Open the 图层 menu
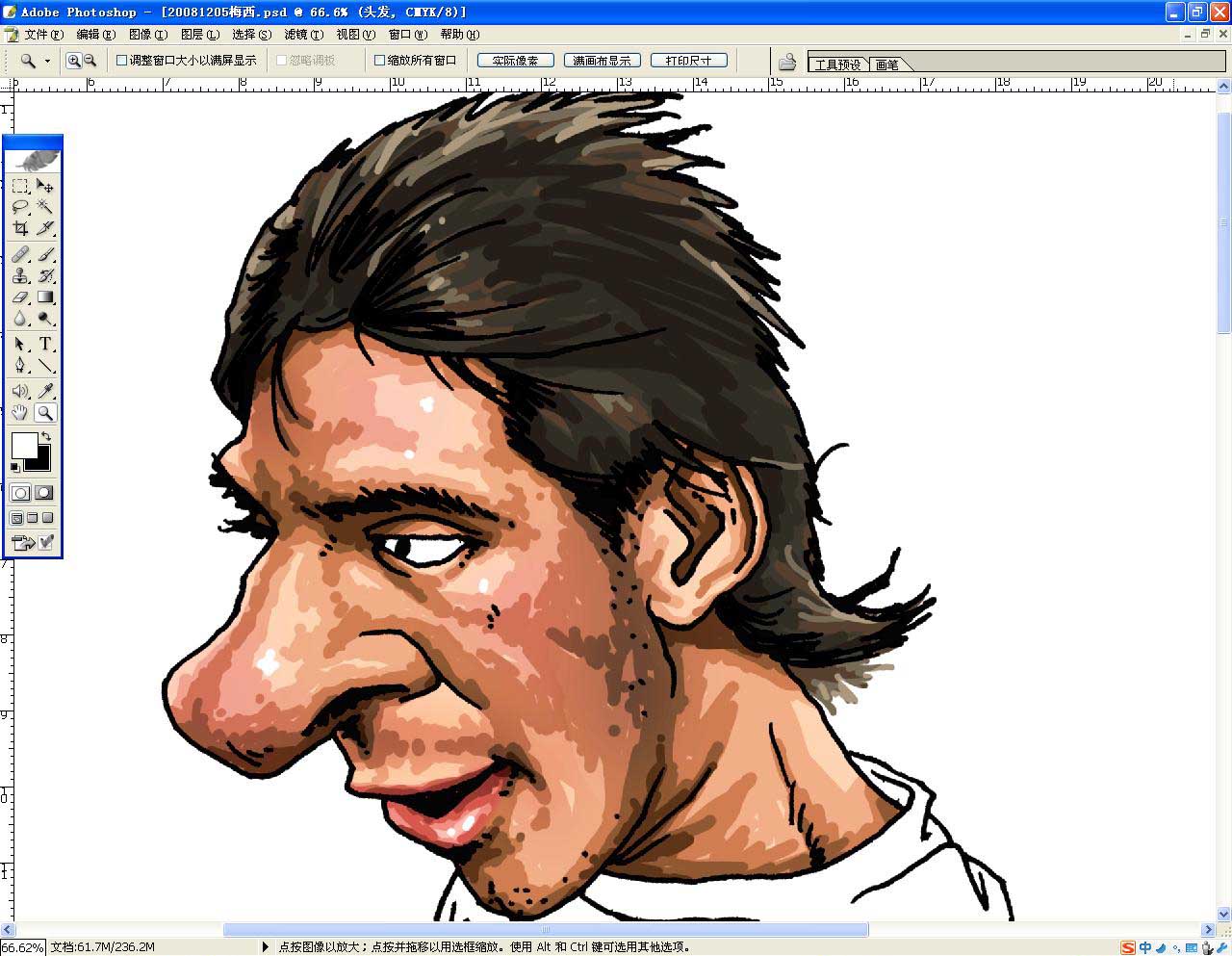1232x956 pixels. pyautogui.click(x=199, y=35)
